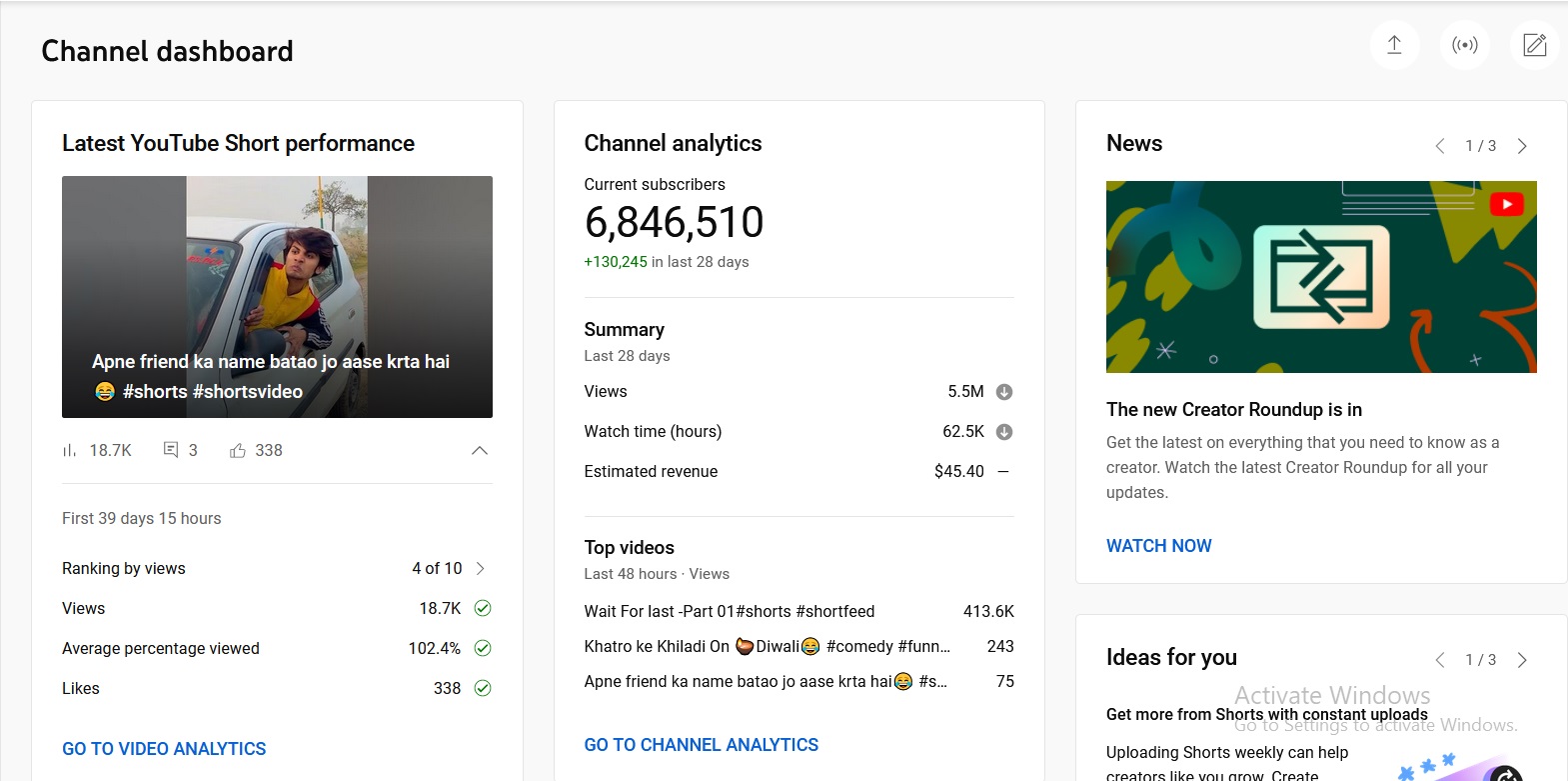Click the 'Latest YouTube Short performance' heading
The width and height of the screenshot is (1568, 781).
[238, 143]
